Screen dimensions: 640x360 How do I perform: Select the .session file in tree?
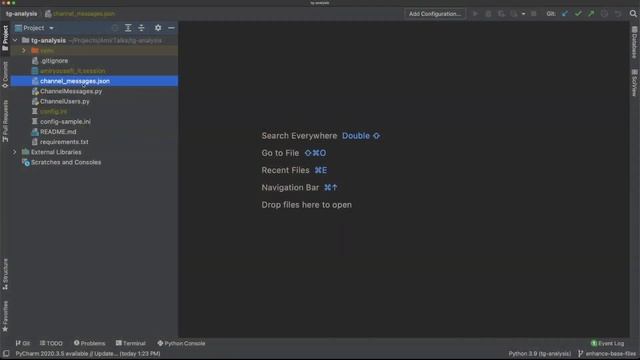(72, 71)
